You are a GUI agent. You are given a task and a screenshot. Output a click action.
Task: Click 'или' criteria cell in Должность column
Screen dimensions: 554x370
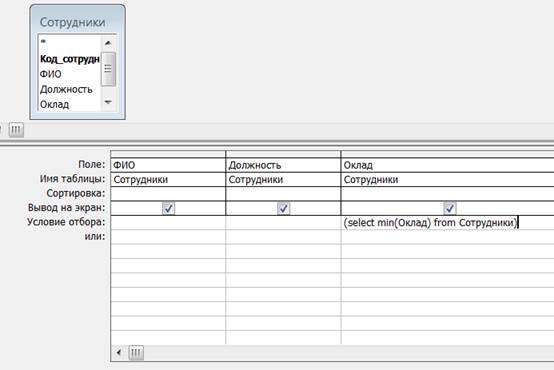point(283,237)
